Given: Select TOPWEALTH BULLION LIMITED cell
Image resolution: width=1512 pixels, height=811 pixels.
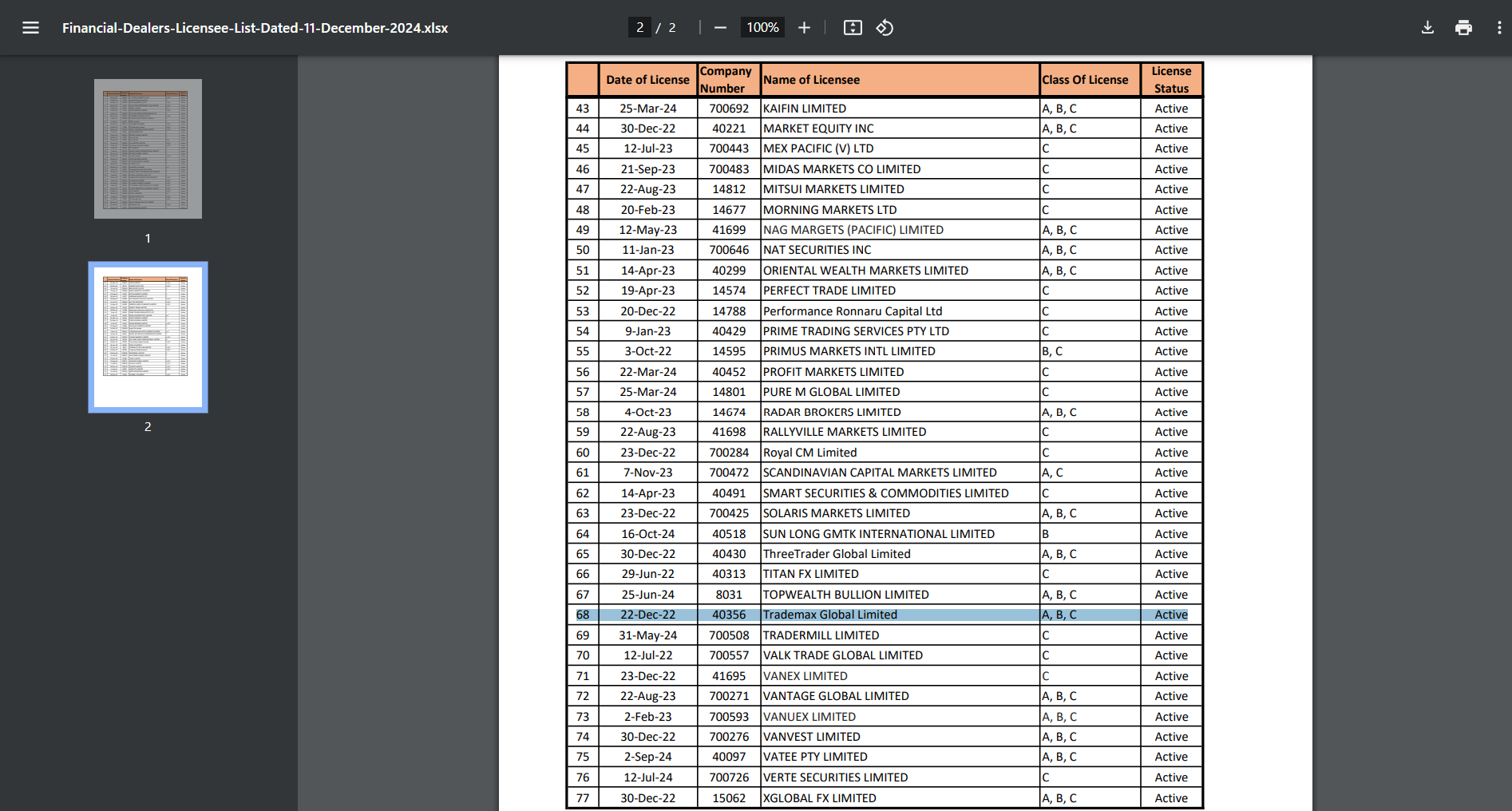Looking at the screenshot, I should [900, 595].
